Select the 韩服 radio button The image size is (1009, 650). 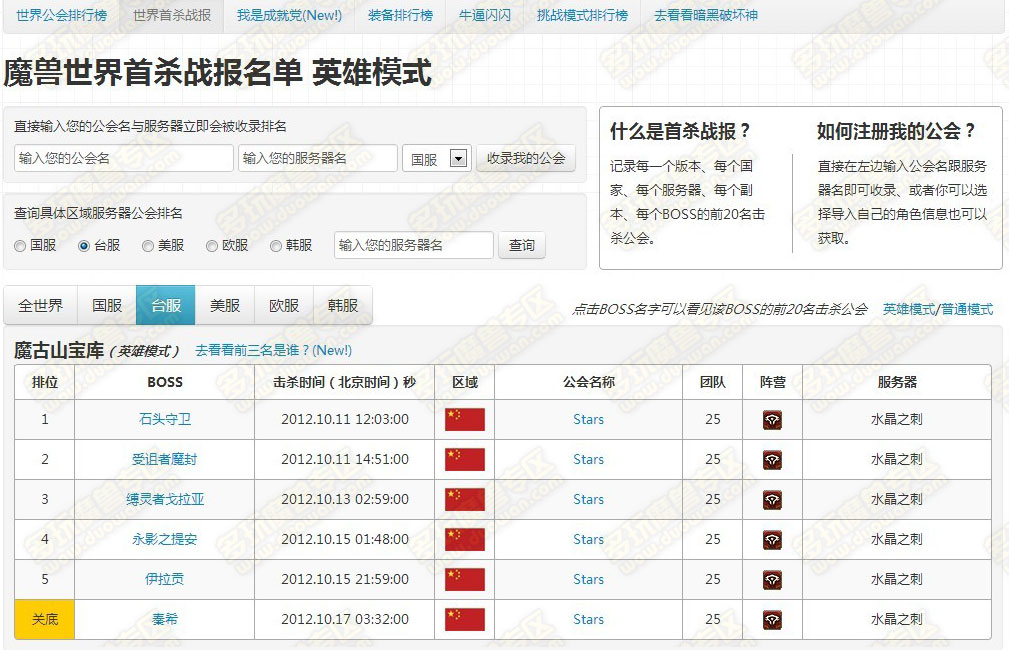[276, 246]
